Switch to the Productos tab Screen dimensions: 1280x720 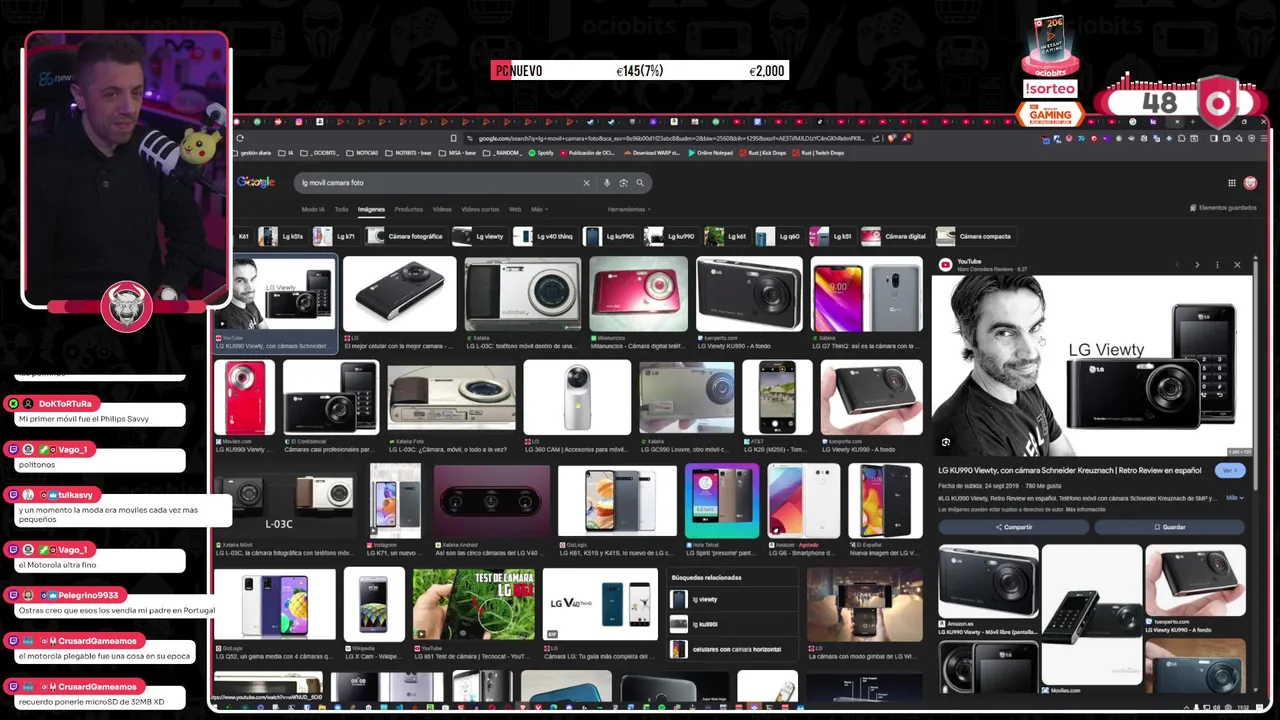click(408, 209)
